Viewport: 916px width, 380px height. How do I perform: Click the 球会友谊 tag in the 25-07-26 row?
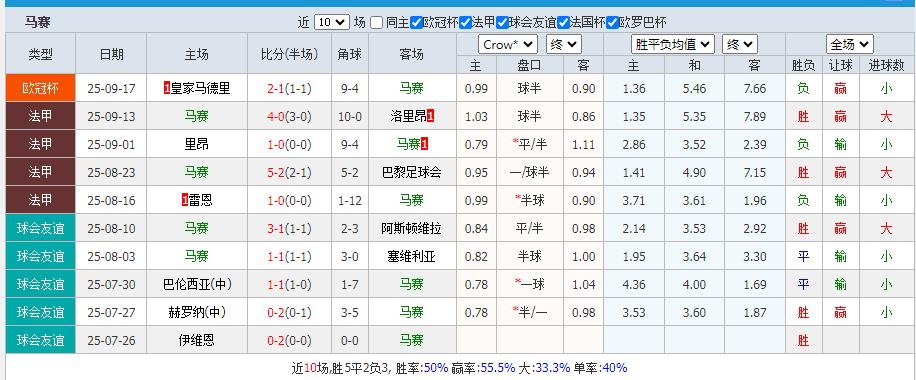click(40, 340)
